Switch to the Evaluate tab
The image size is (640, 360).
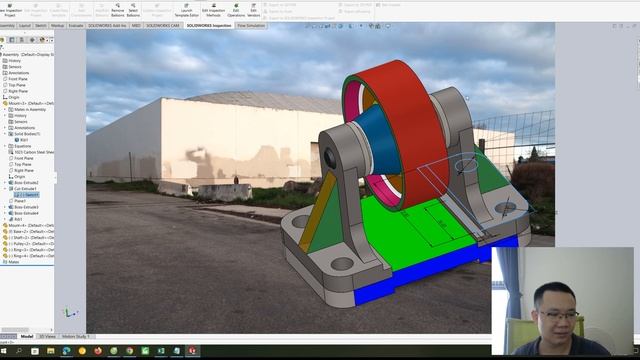point(76,26)
